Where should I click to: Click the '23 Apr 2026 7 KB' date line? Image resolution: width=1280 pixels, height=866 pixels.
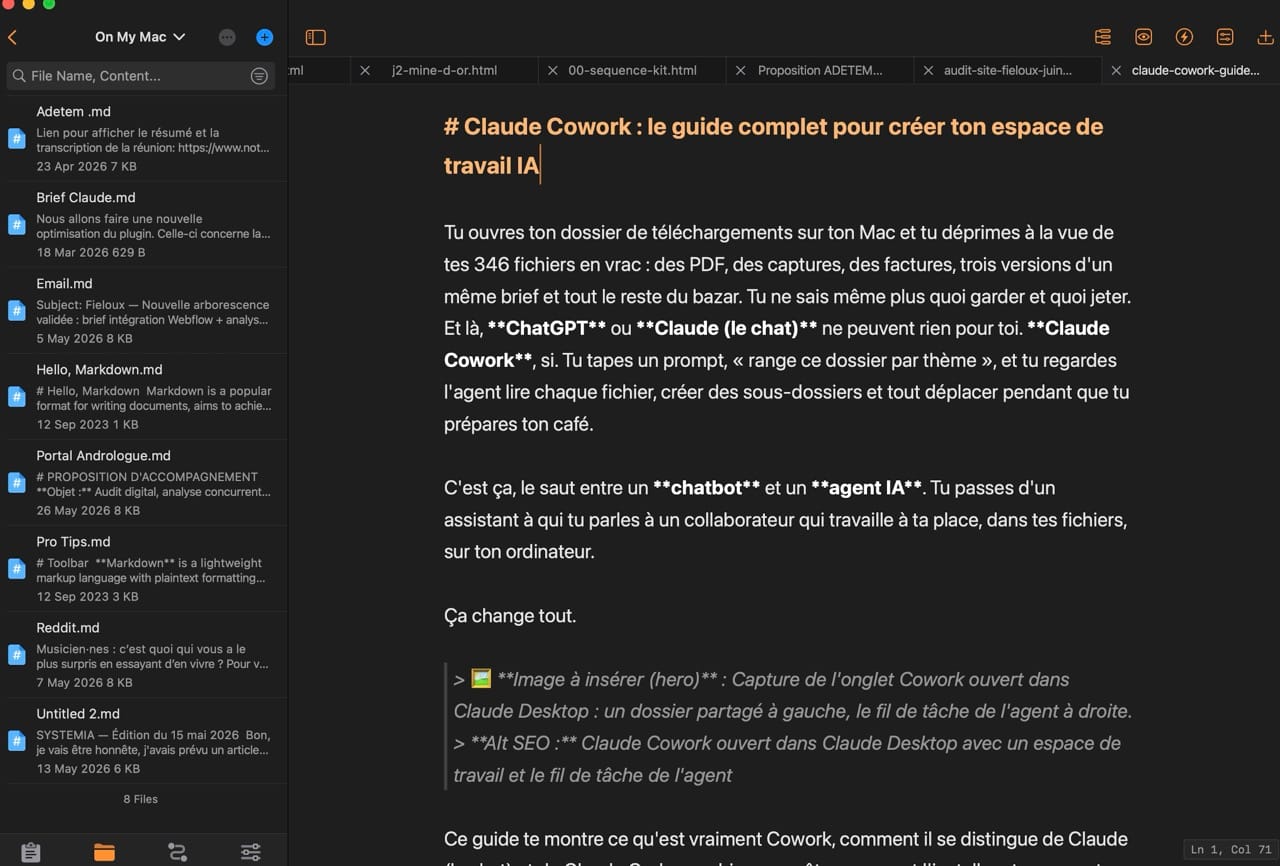86,166
